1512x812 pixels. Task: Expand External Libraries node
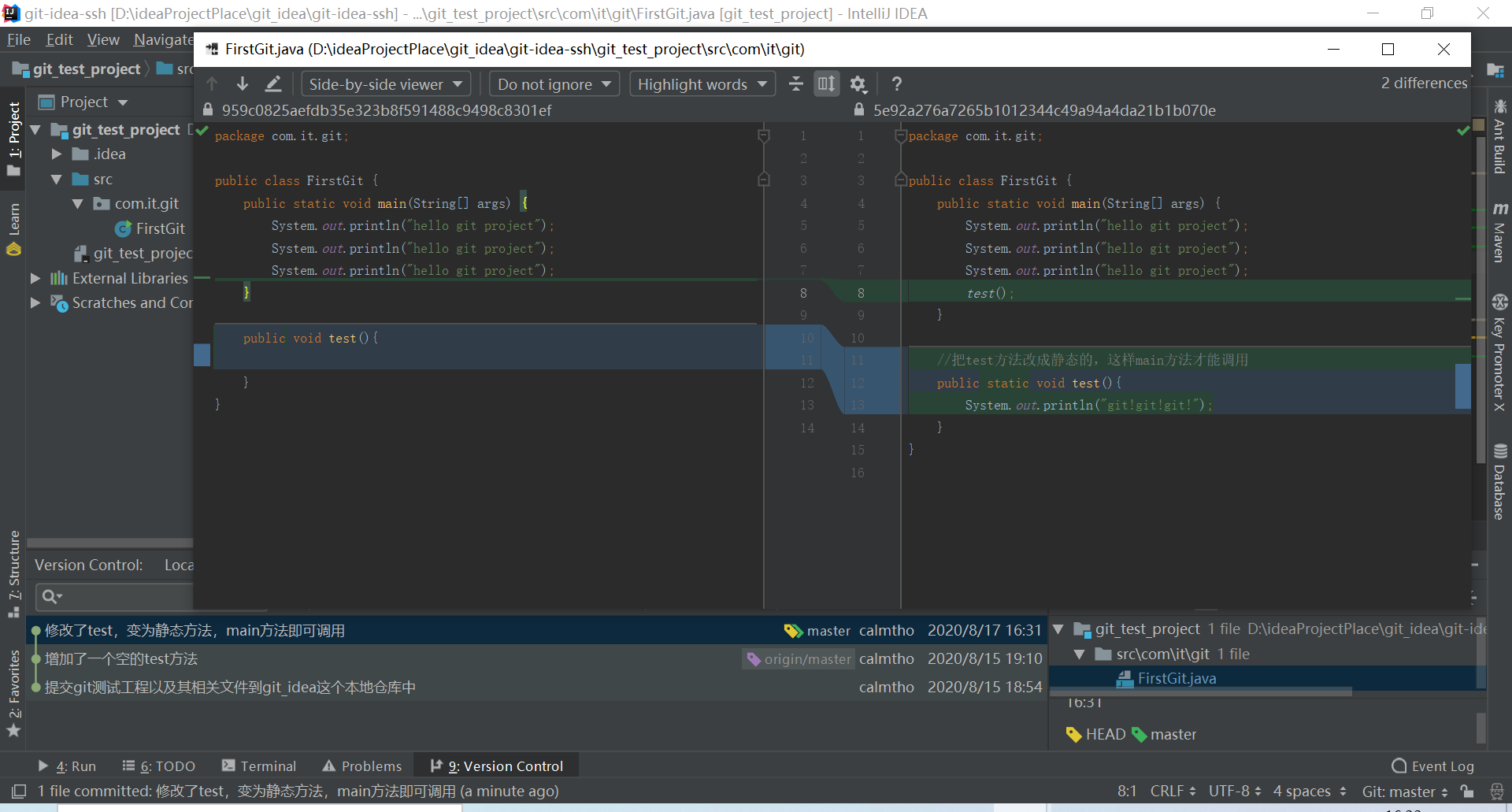click(x=35, y=278)
